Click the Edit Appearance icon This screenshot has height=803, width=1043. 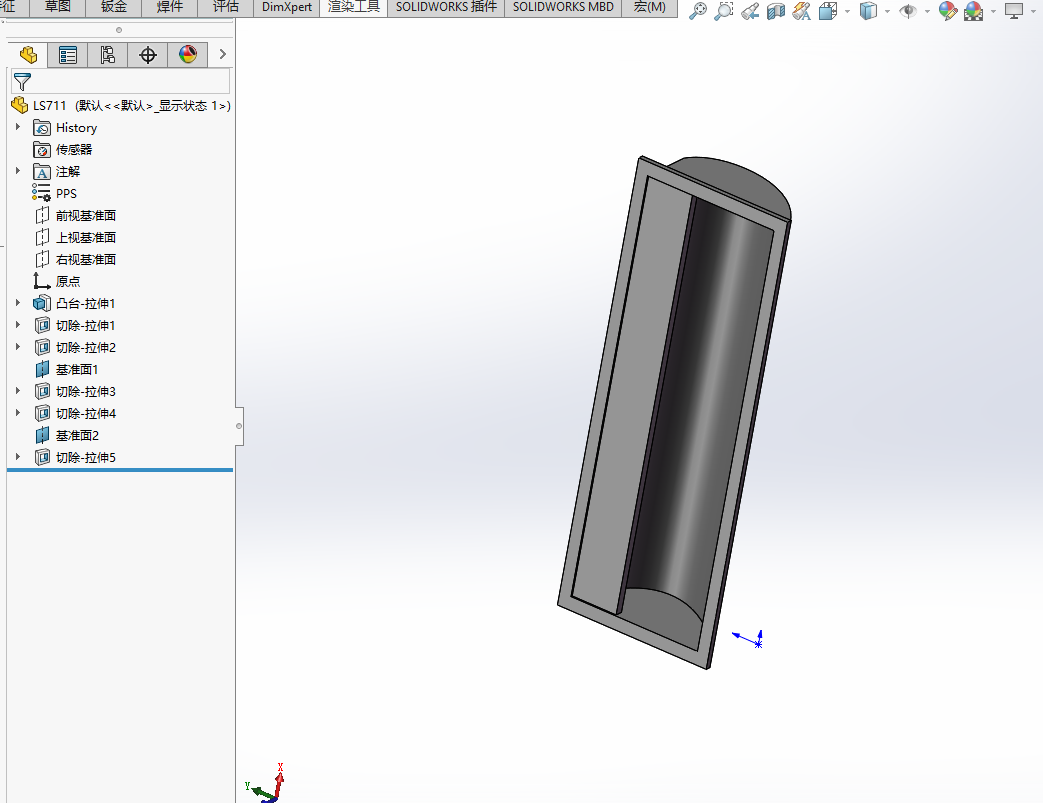[x=947, y=11]
